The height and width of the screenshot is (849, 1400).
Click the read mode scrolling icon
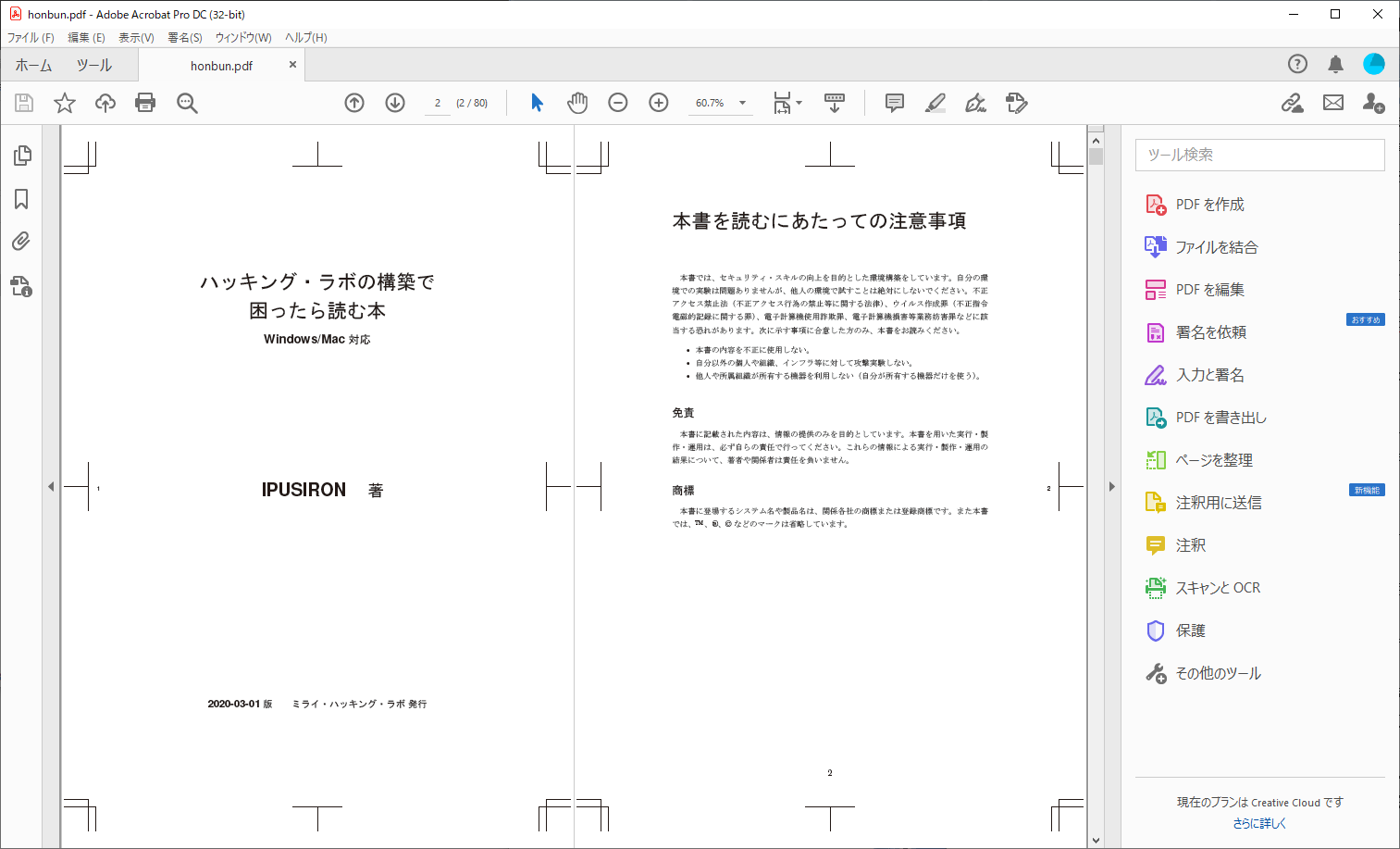[835, 103]
